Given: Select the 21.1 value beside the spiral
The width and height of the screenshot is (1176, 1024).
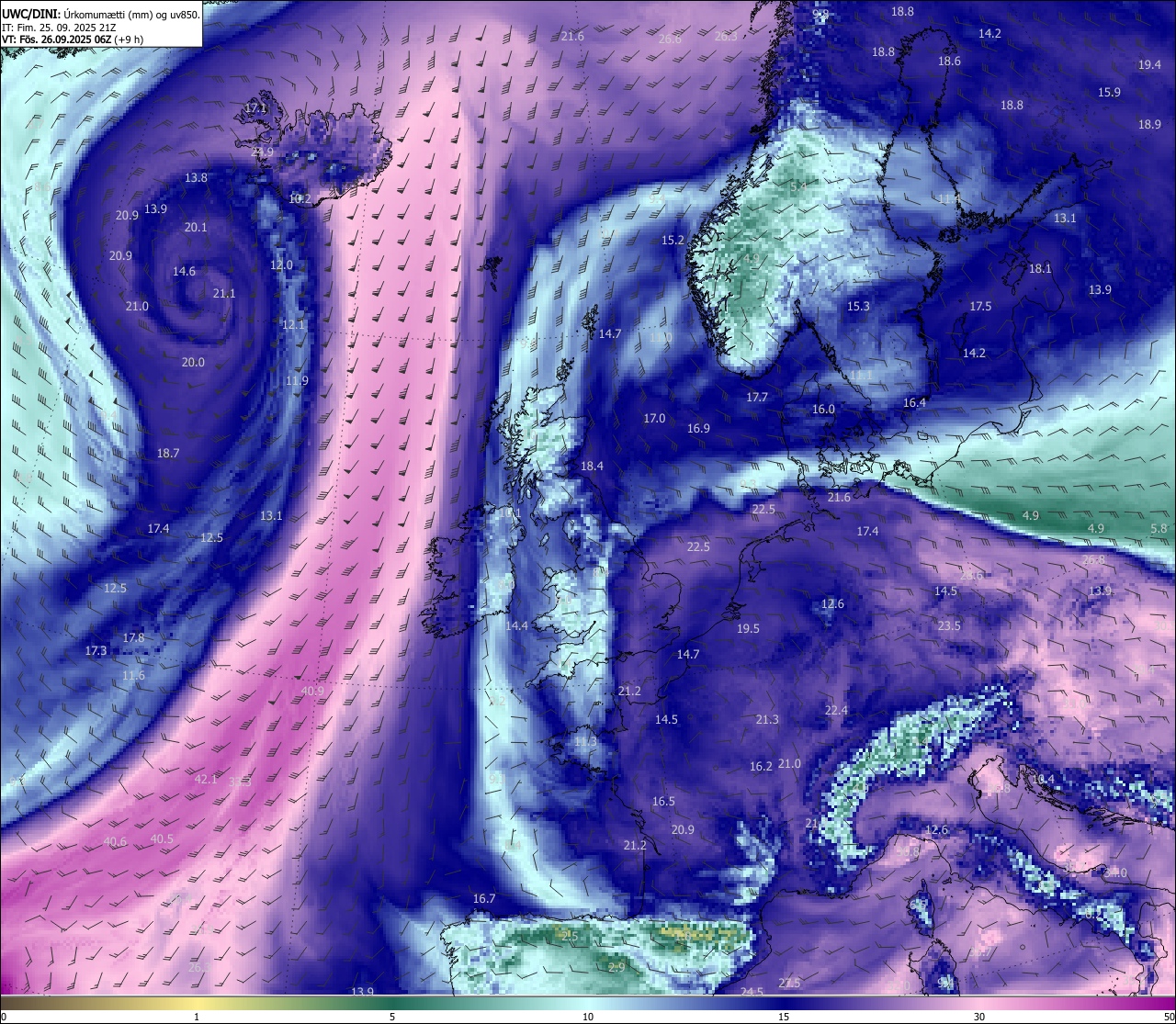Looking at the screenshot, I should tap(224, 293).
